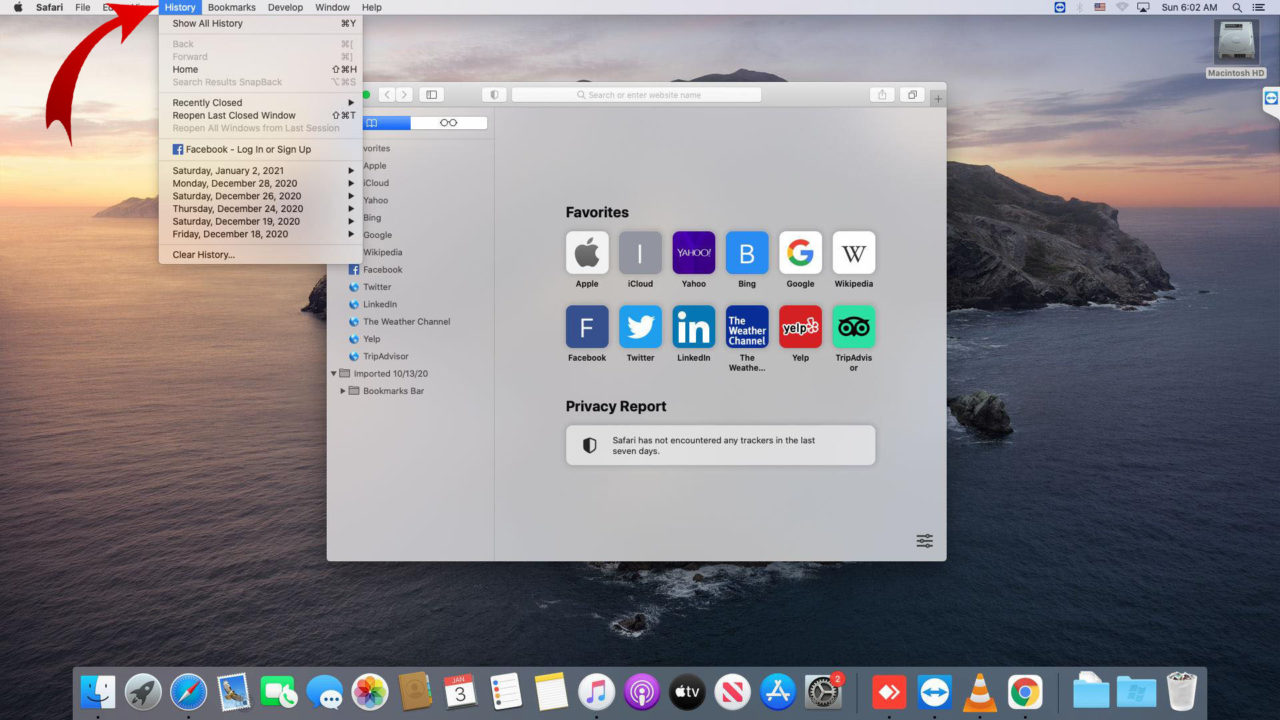Expand the Recently Closed submenu
The width and height of the screenshot is (1280, 720).
pyautogui.click(x=261, y=103)
